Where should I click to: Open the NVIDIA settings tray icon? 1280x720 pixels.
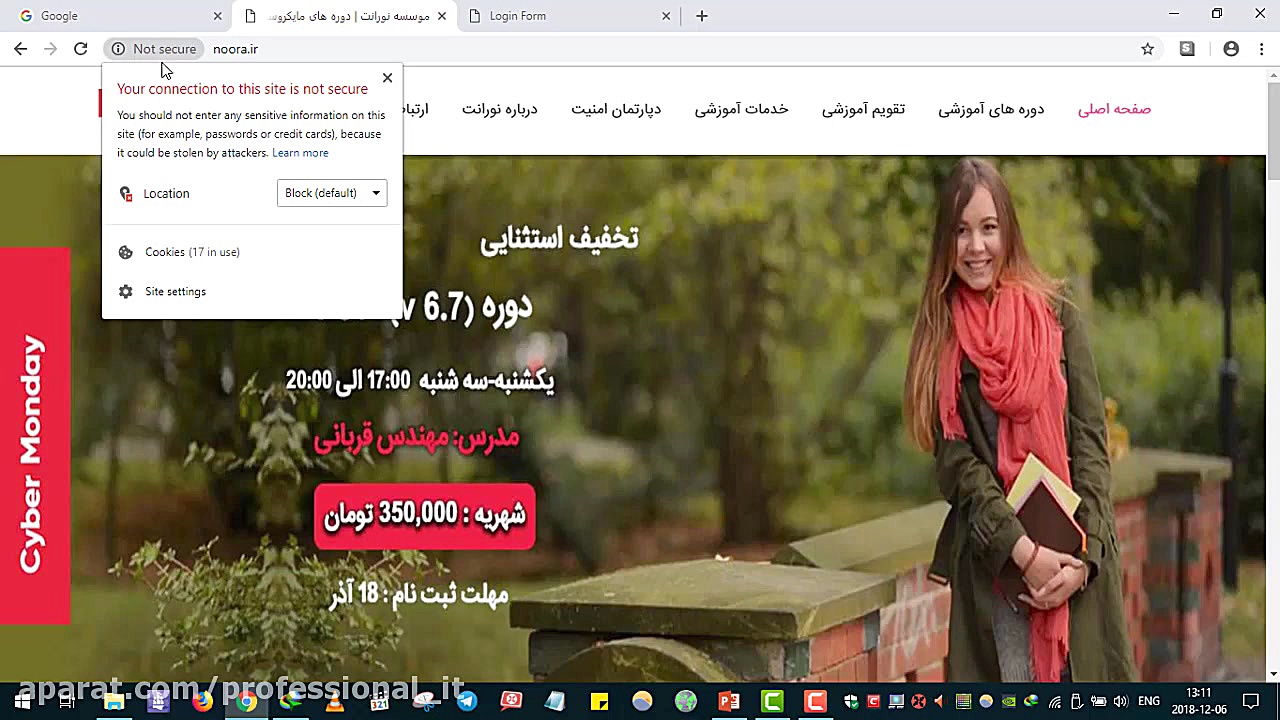click(x=1008, y=701)
